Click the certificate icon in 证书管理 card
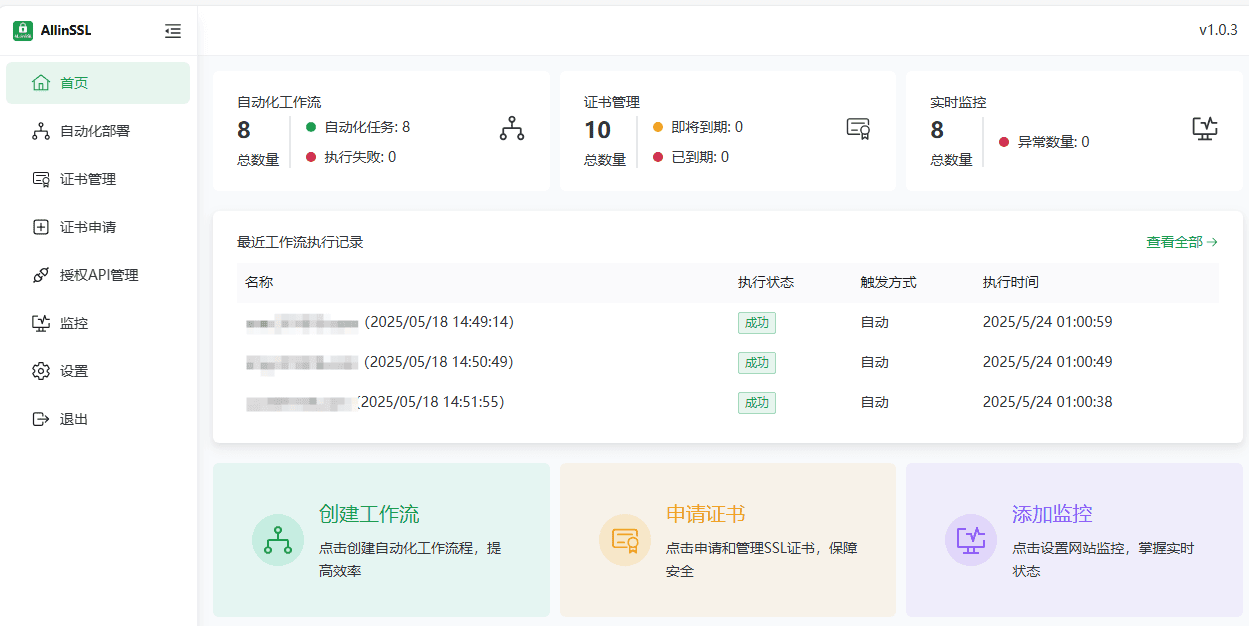1249x626 pixels. tap(858, 128)
